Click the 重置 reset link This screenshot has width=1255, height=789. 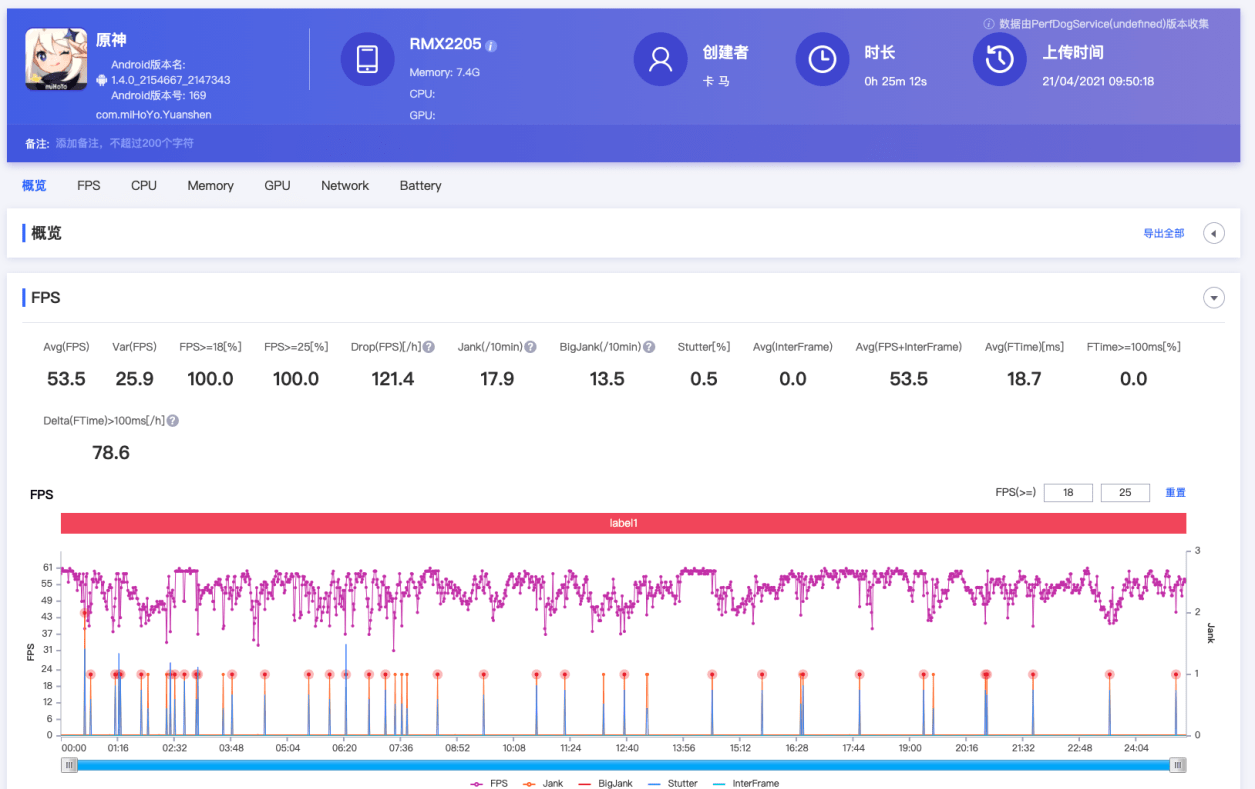point(1176,493)
